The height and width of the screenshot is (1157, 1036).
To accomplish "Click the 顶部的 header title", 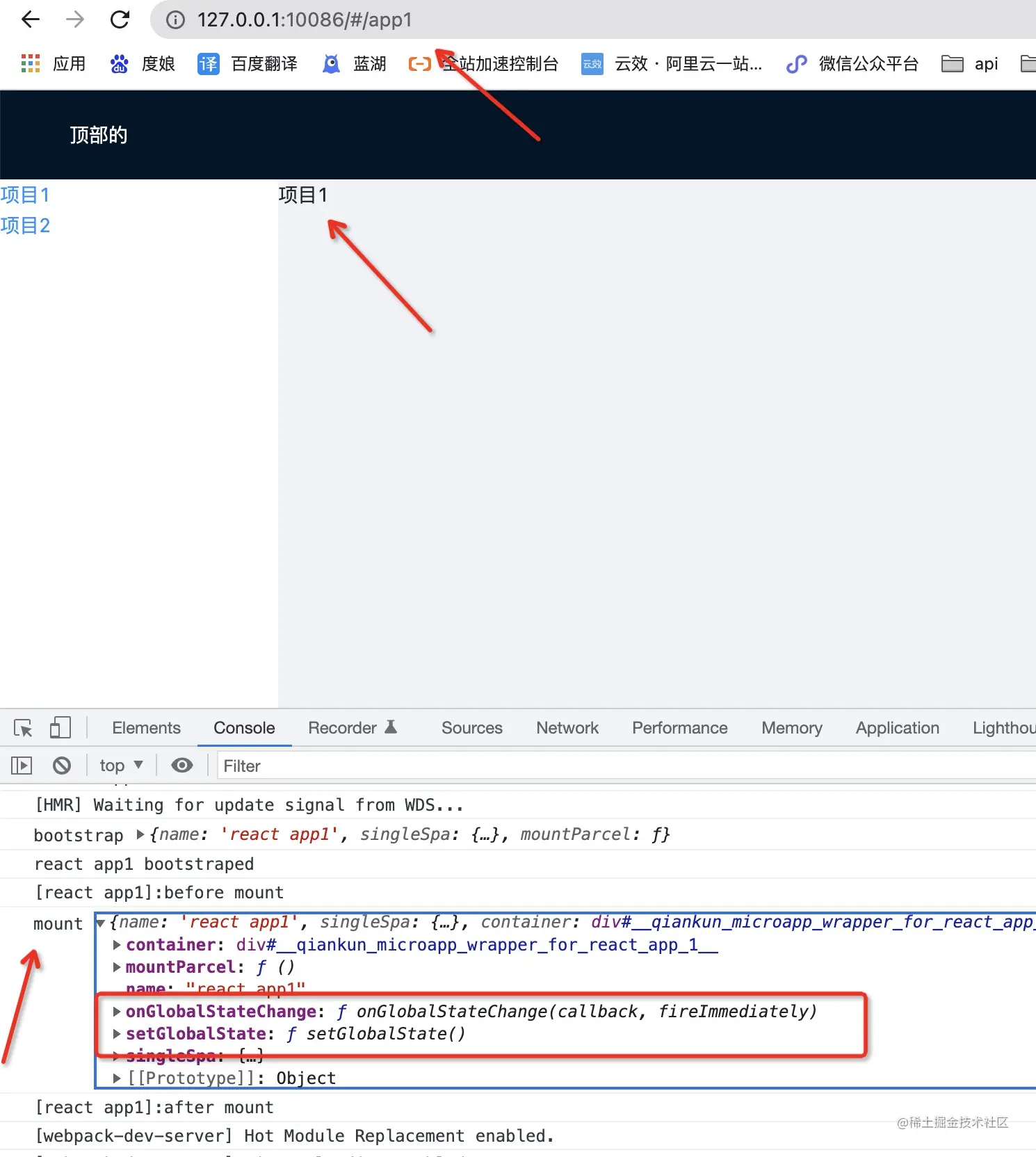I will pos(99,135).
